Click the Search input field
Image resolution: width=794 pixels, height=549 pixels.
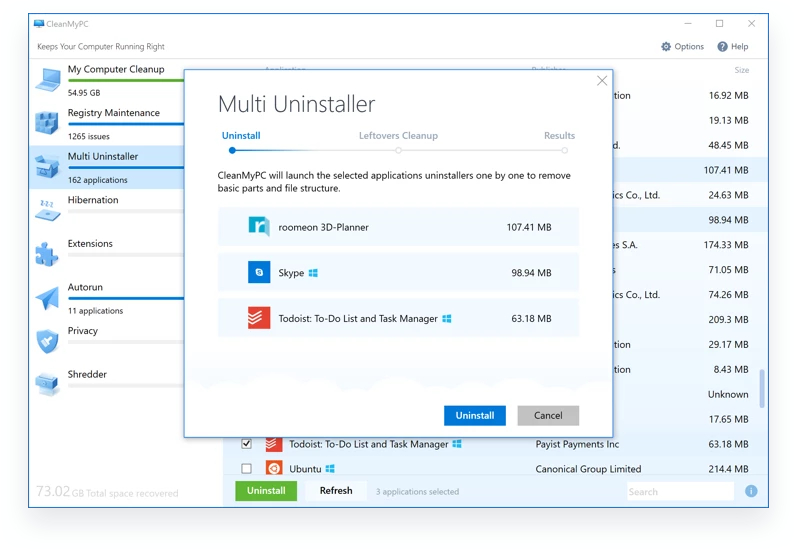[x=680, y=491]
